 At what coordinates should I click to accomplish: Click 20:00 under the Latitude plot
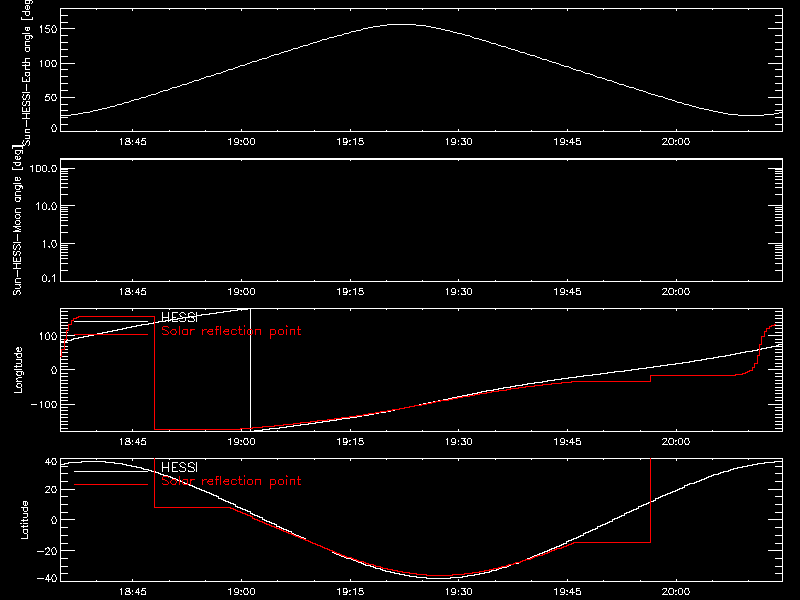[676, 592]
